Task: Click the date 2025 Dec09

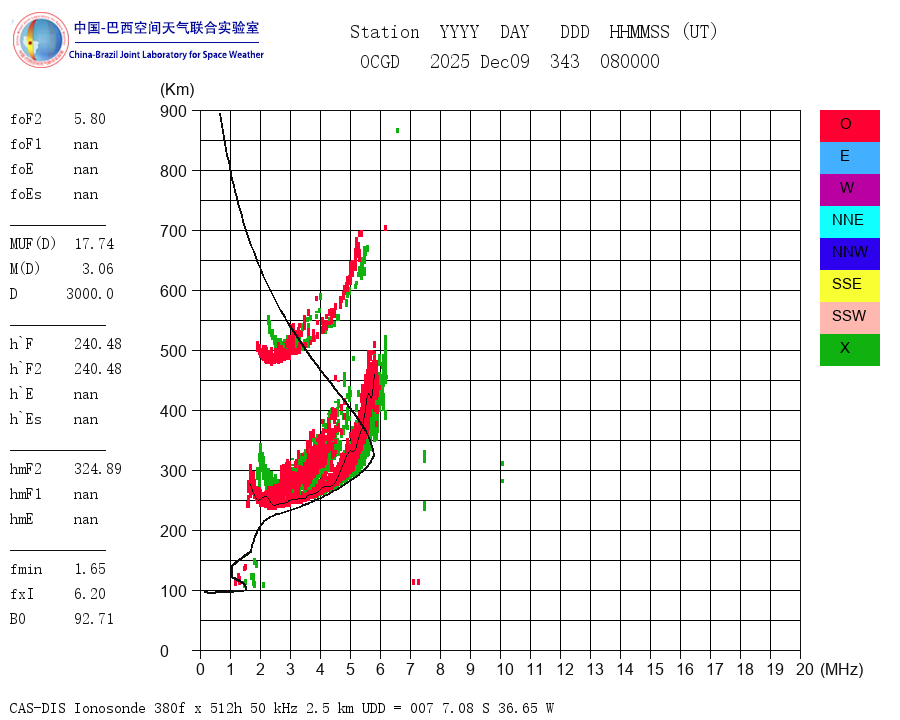Action: coord(480,61)
